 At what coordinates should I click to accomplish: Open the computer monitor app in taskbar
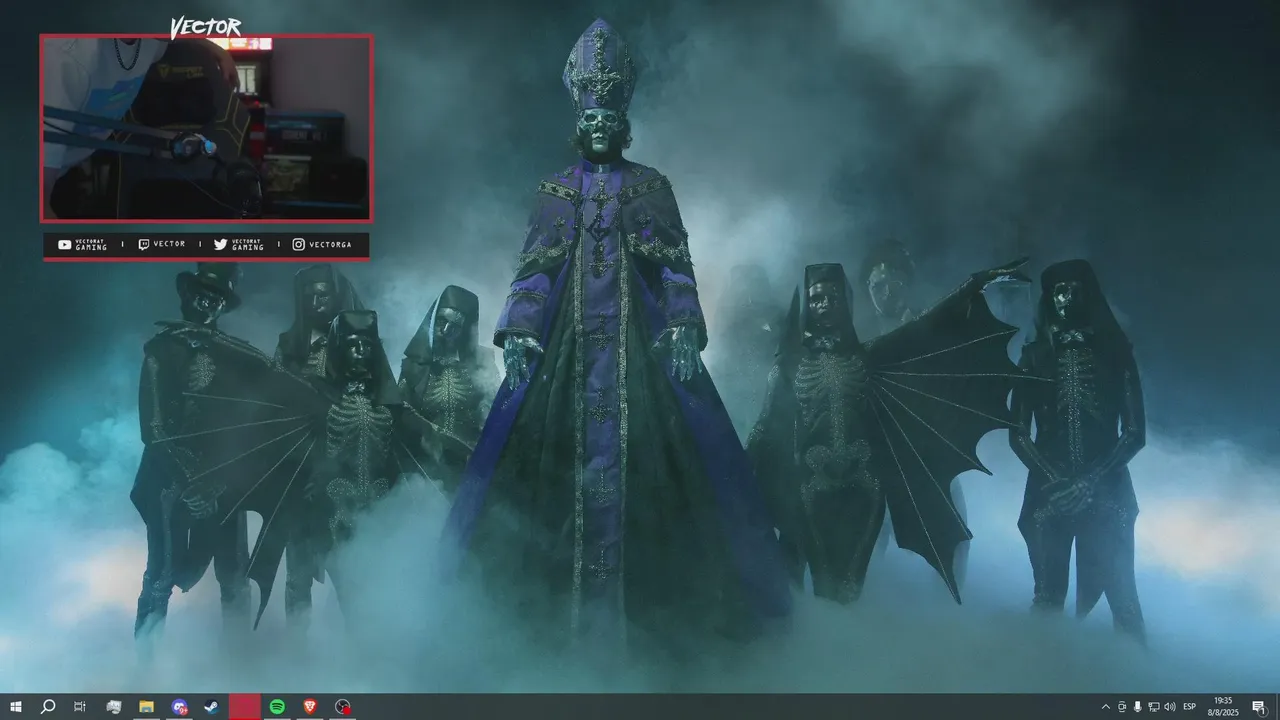(114, 707)
